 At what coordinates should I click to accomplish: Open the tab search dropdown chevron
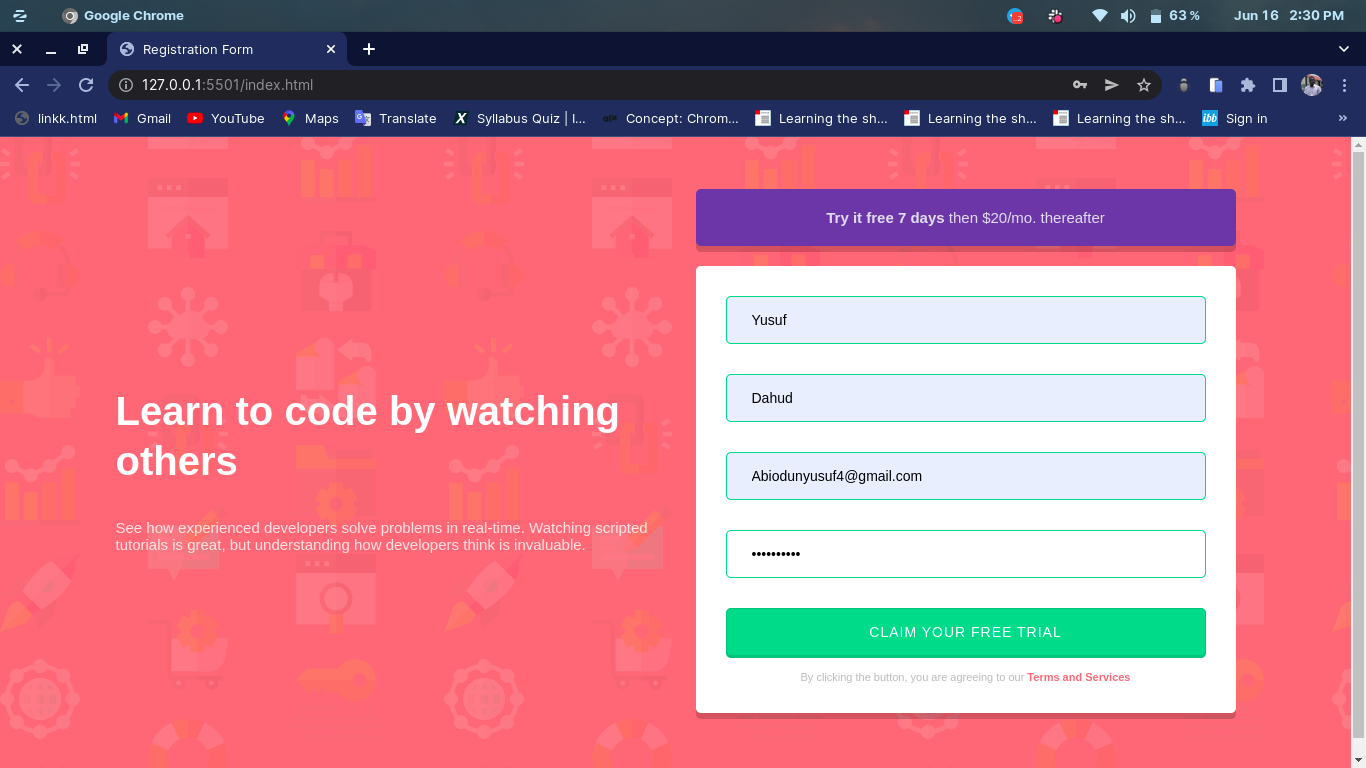1343,49
